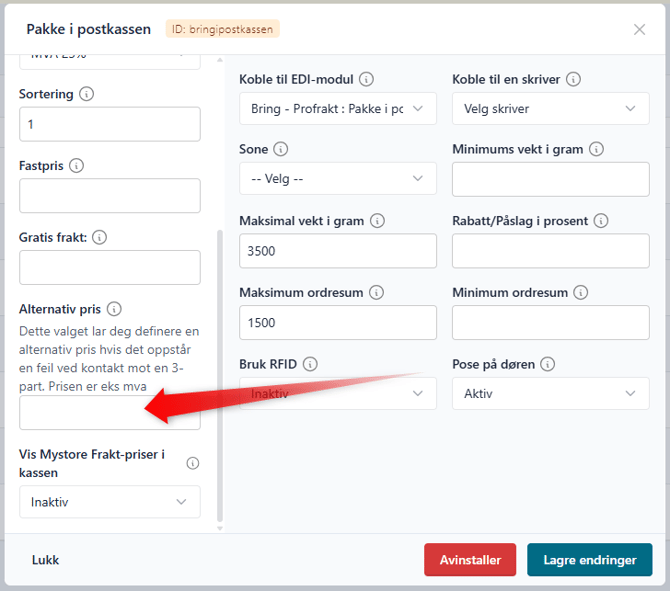
Task: Click Alternativ pris info icon
Action: [x=114, y=309]
